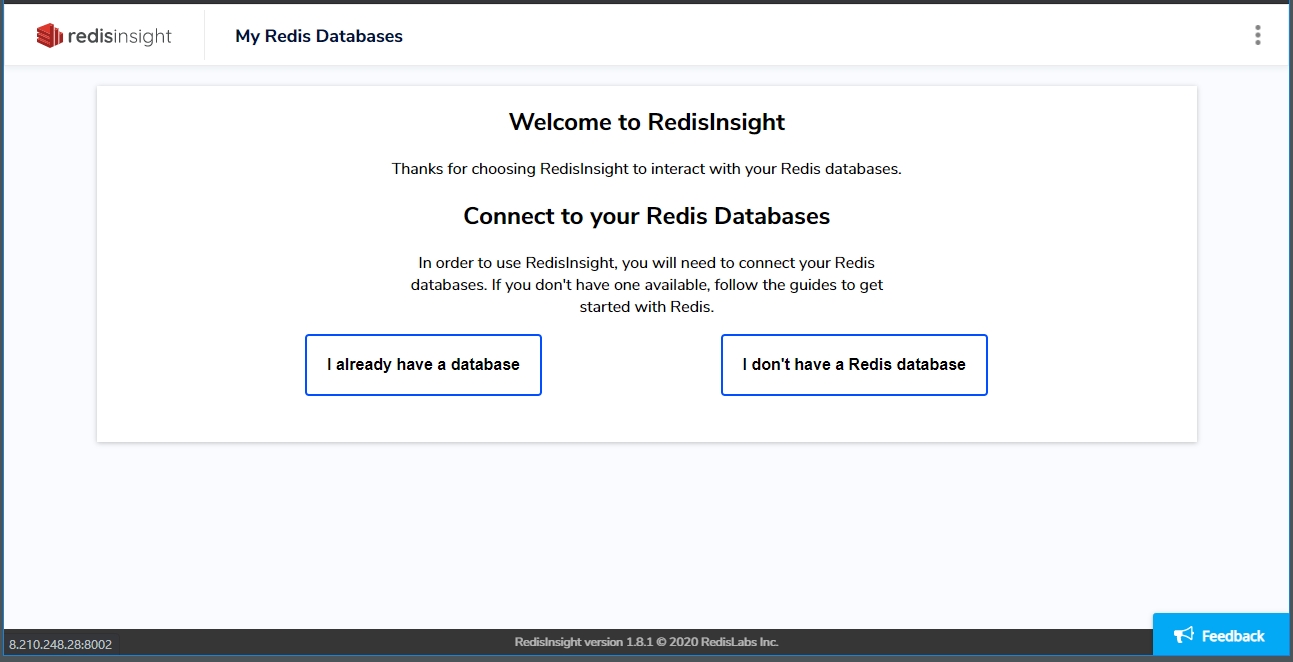1293x662 pixels.
Task: Click the redisinsight wordmark in header
Action: [x=119, y=37]
